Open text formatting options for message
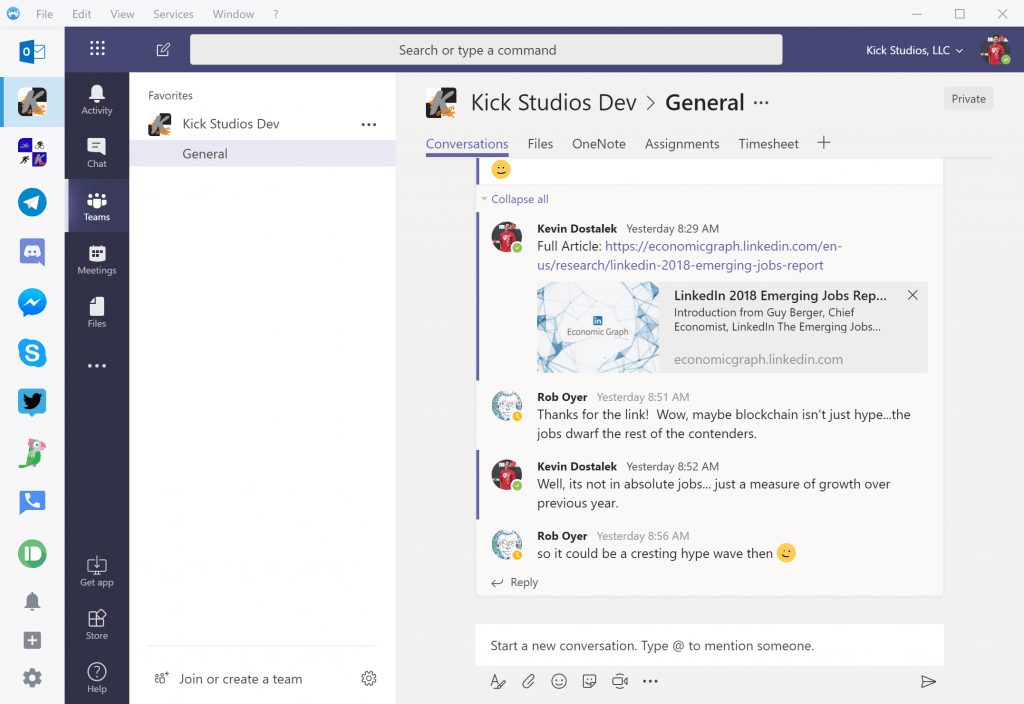Image resolution: width=1024 pixels, height=704 pixels. pyautogui.click(x=498, y=681)
